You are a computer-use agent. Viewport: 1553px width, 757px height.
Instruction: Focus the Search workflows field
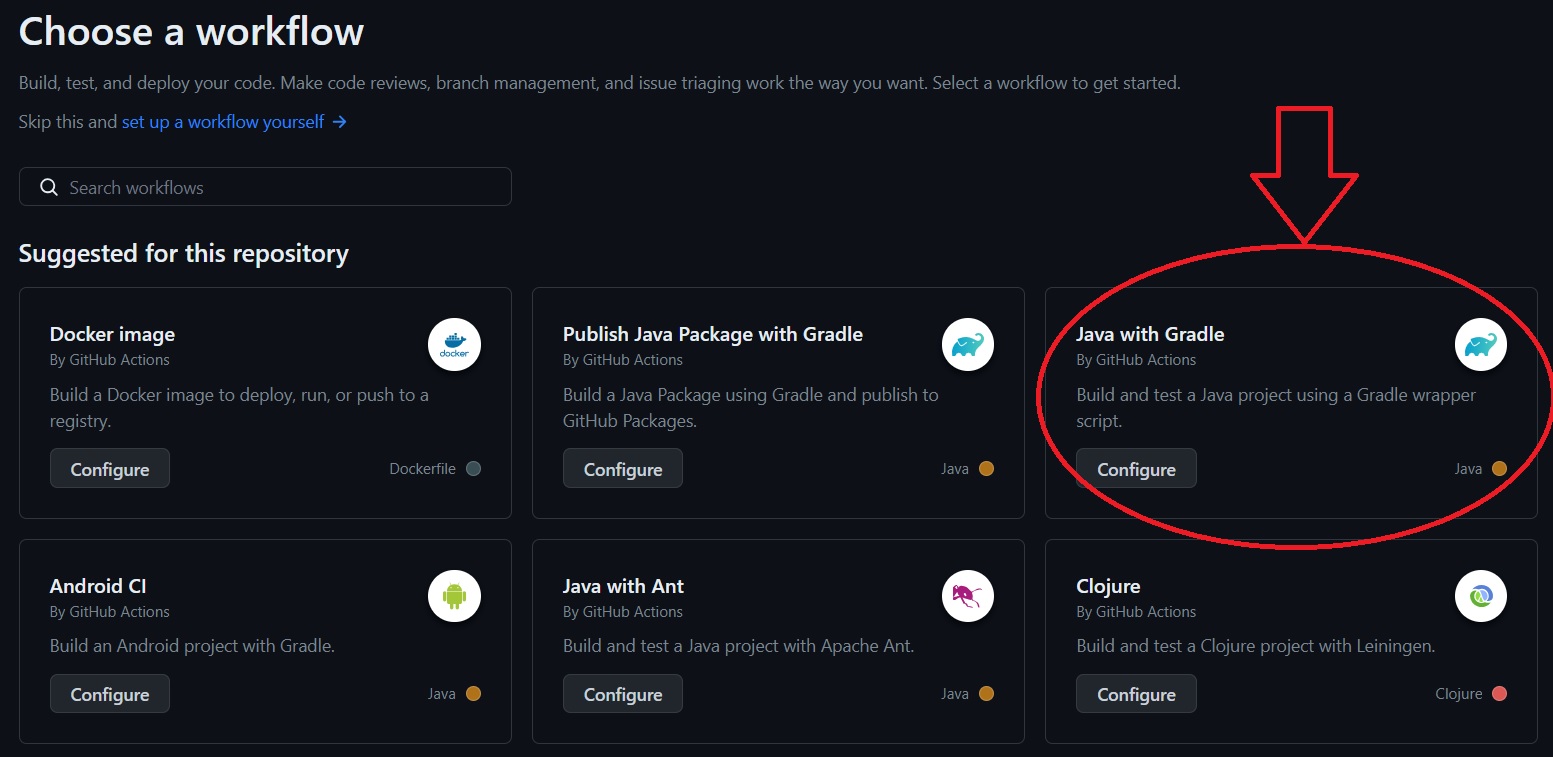265,187
